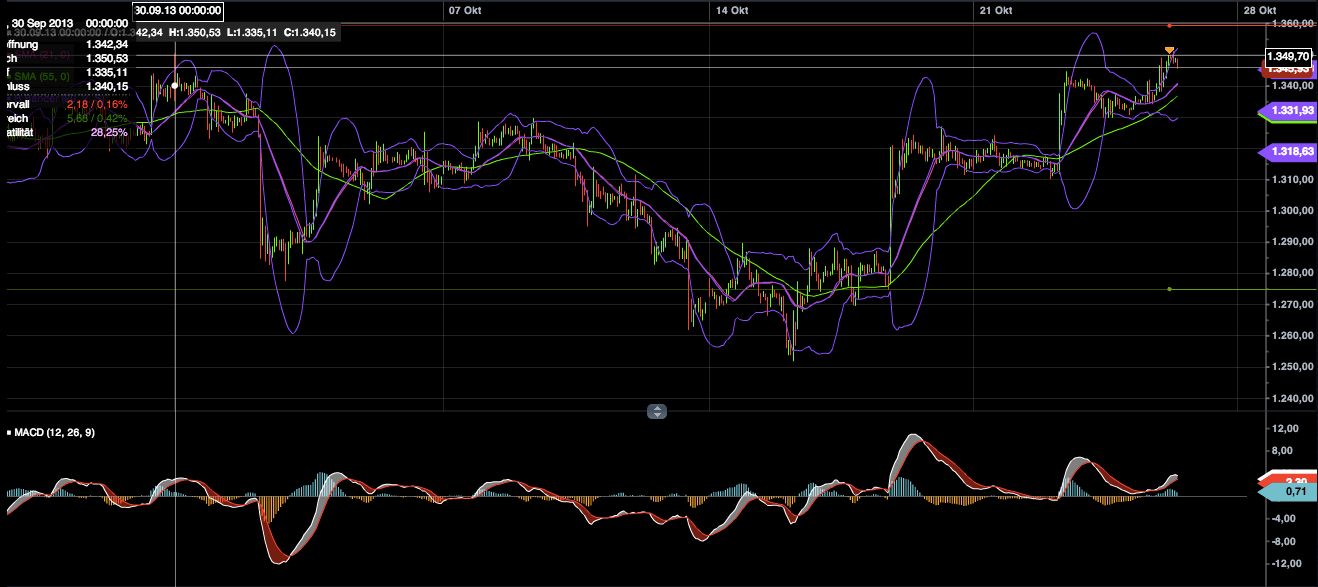Click the Volatilität 28,25% legend value

click(x=110, y=131)
